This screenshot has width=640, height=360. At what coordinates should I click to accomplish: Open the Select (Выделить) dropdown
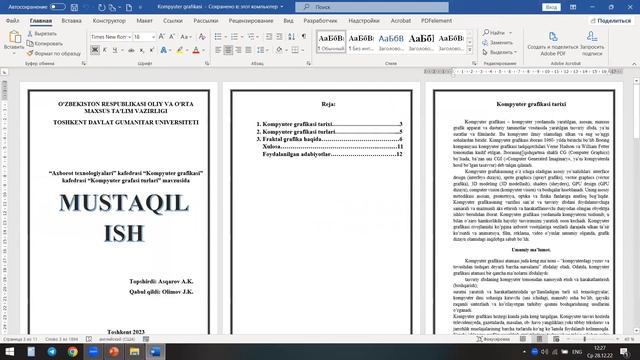point(500,52)
